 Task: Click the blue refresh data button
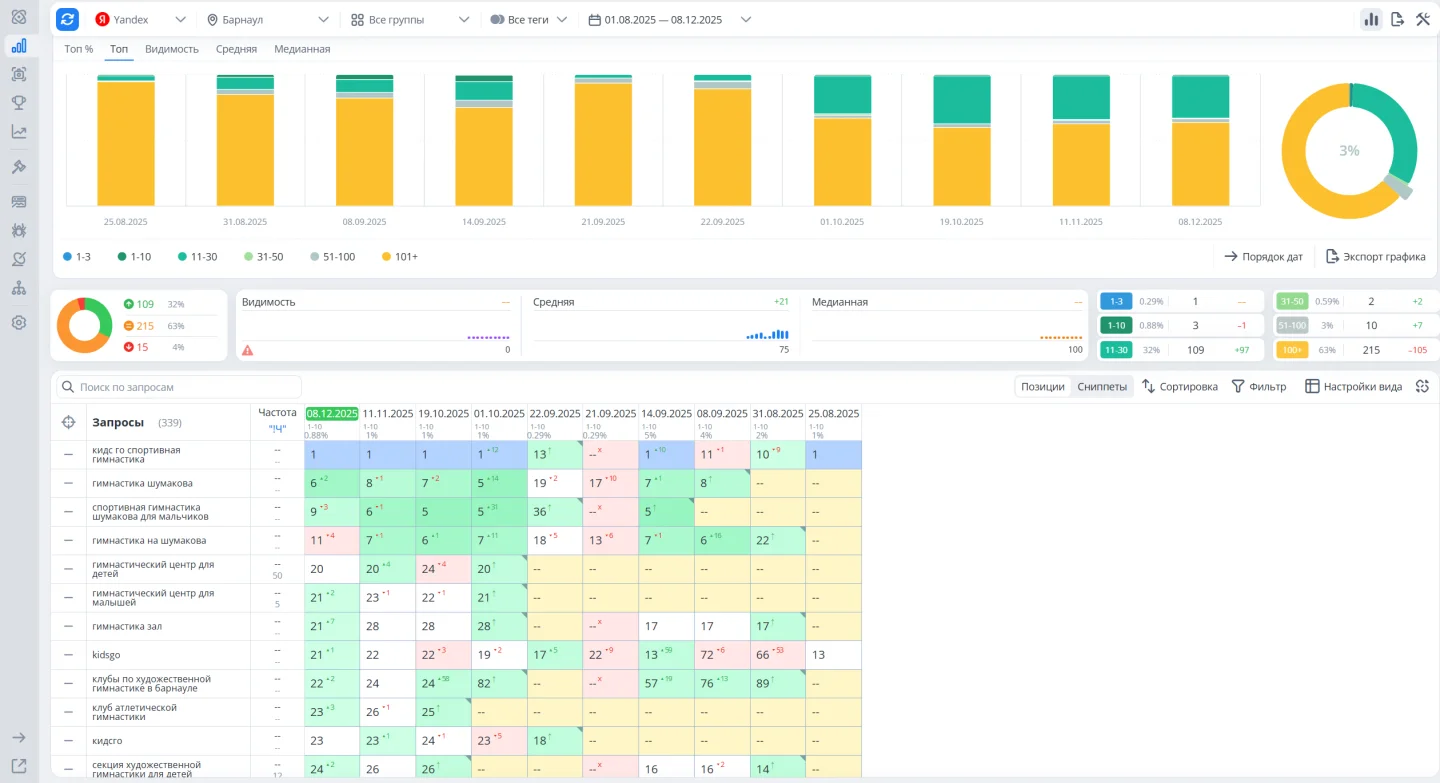(67, 20)
